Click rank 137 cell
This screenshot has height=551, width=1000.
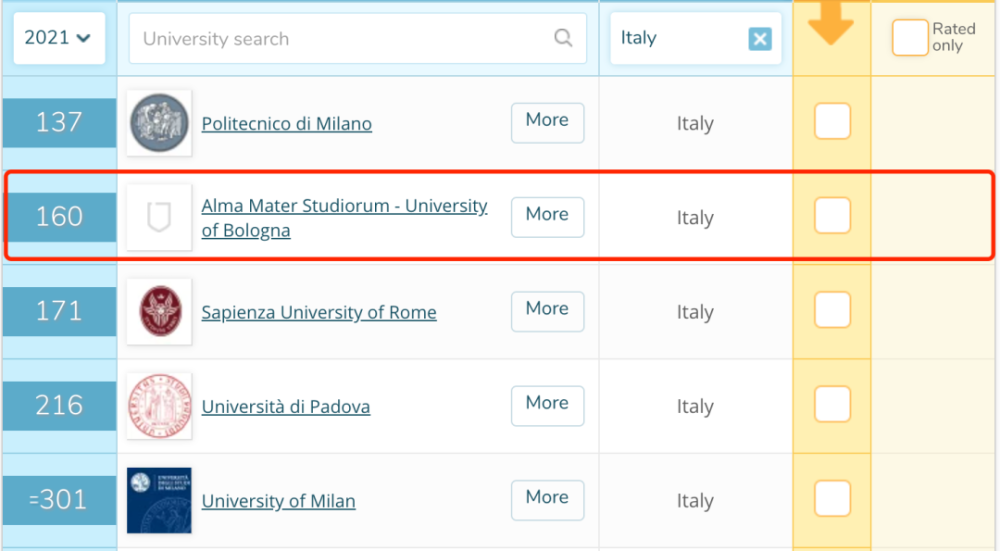[x=59, y=122]
